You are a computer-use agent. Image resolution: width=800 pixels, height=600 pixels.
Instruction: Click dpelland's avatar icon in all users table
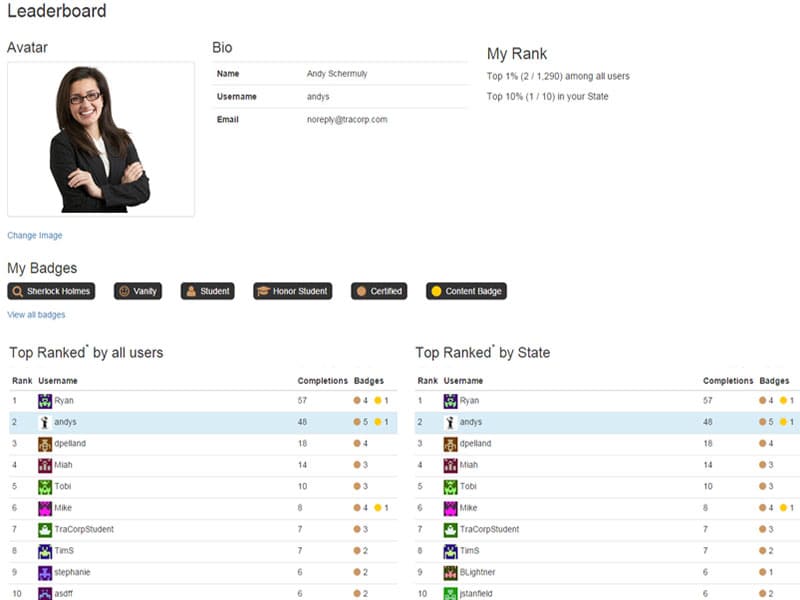point(45,444)
